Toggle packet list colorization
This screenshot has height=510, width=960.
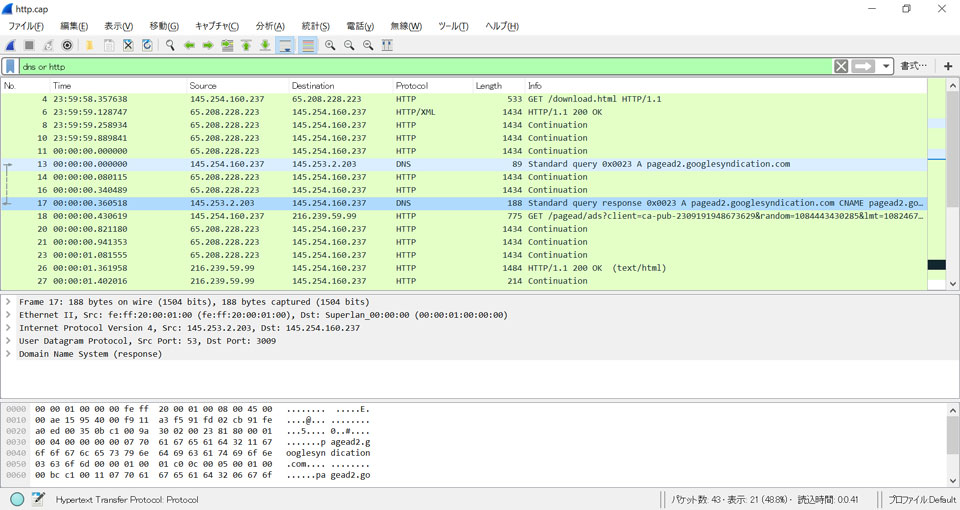coord(308,45)
